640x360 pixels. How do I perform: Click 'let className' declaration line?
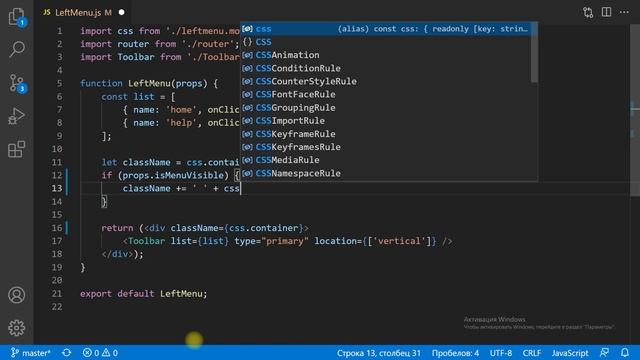point(170,162)
